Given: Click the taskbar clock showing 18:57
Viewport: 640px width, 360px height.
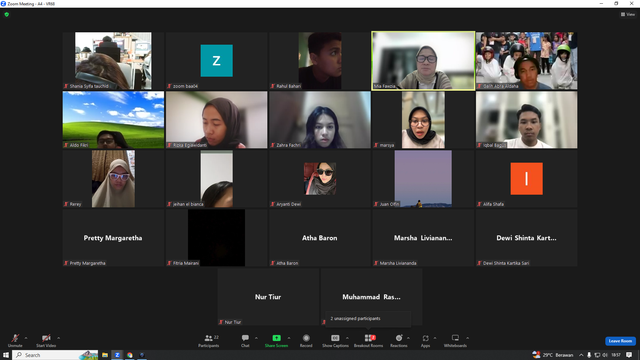Looking at the screenshot, I should (x=616, y=355).
